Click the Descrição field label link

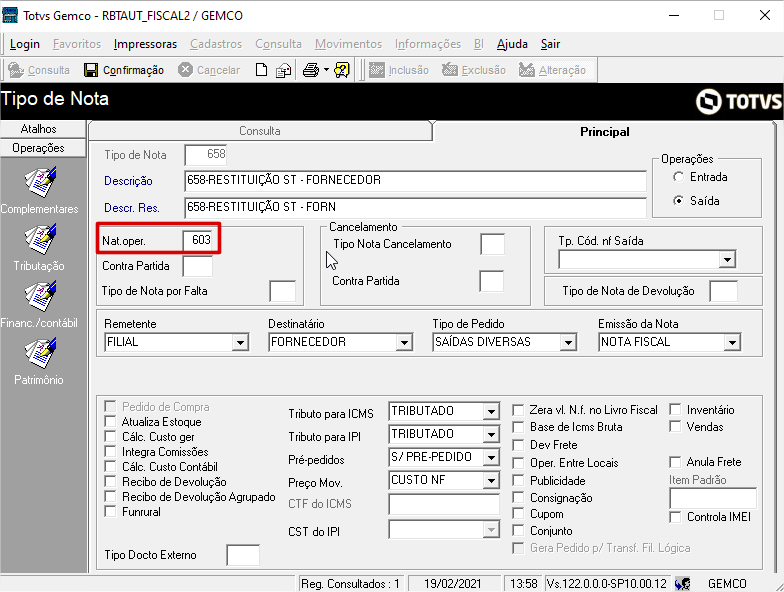click(128, 181)
